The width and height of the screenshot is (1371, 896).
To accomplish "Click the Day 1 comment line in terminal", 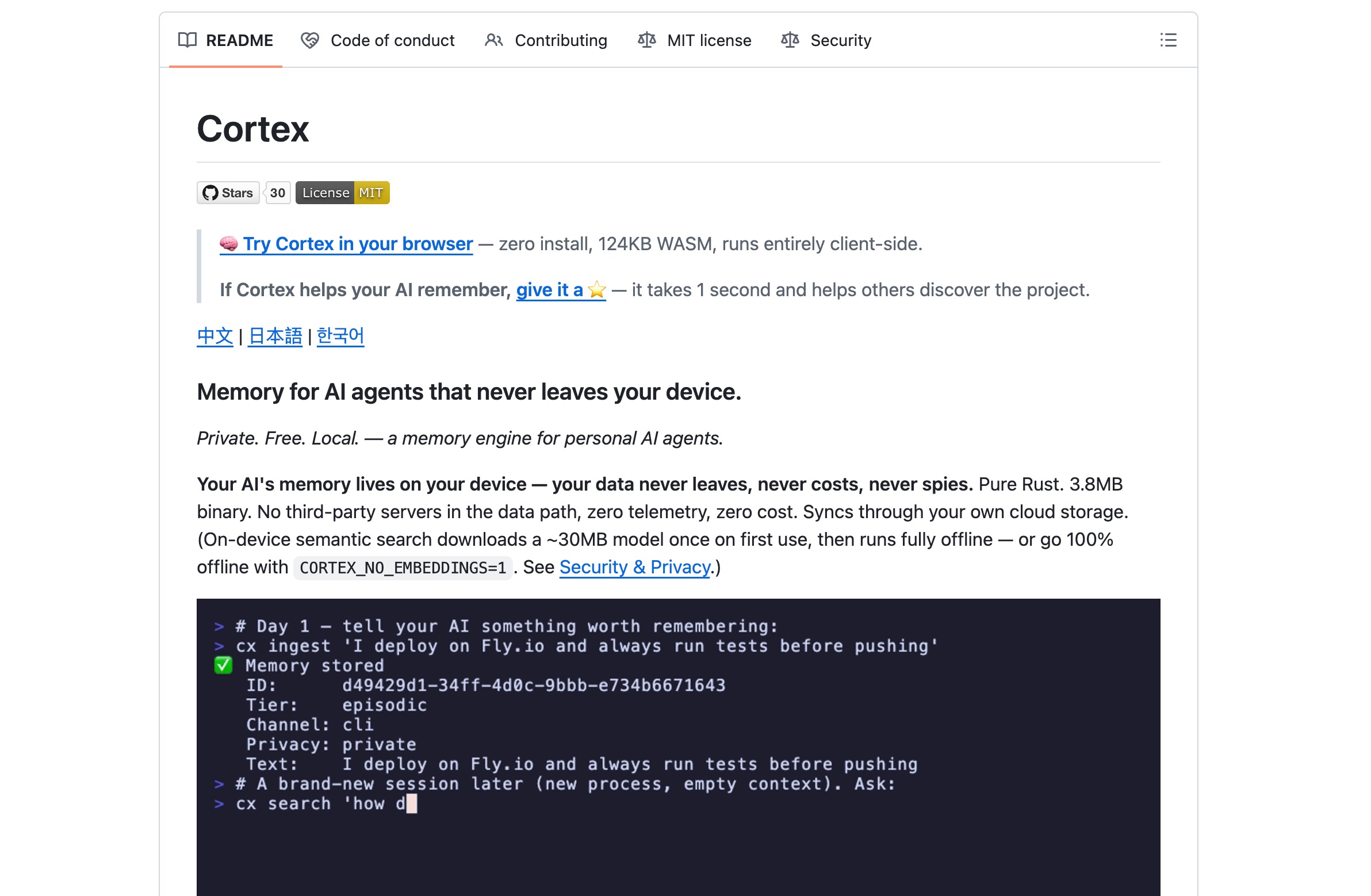I will 496,626.
